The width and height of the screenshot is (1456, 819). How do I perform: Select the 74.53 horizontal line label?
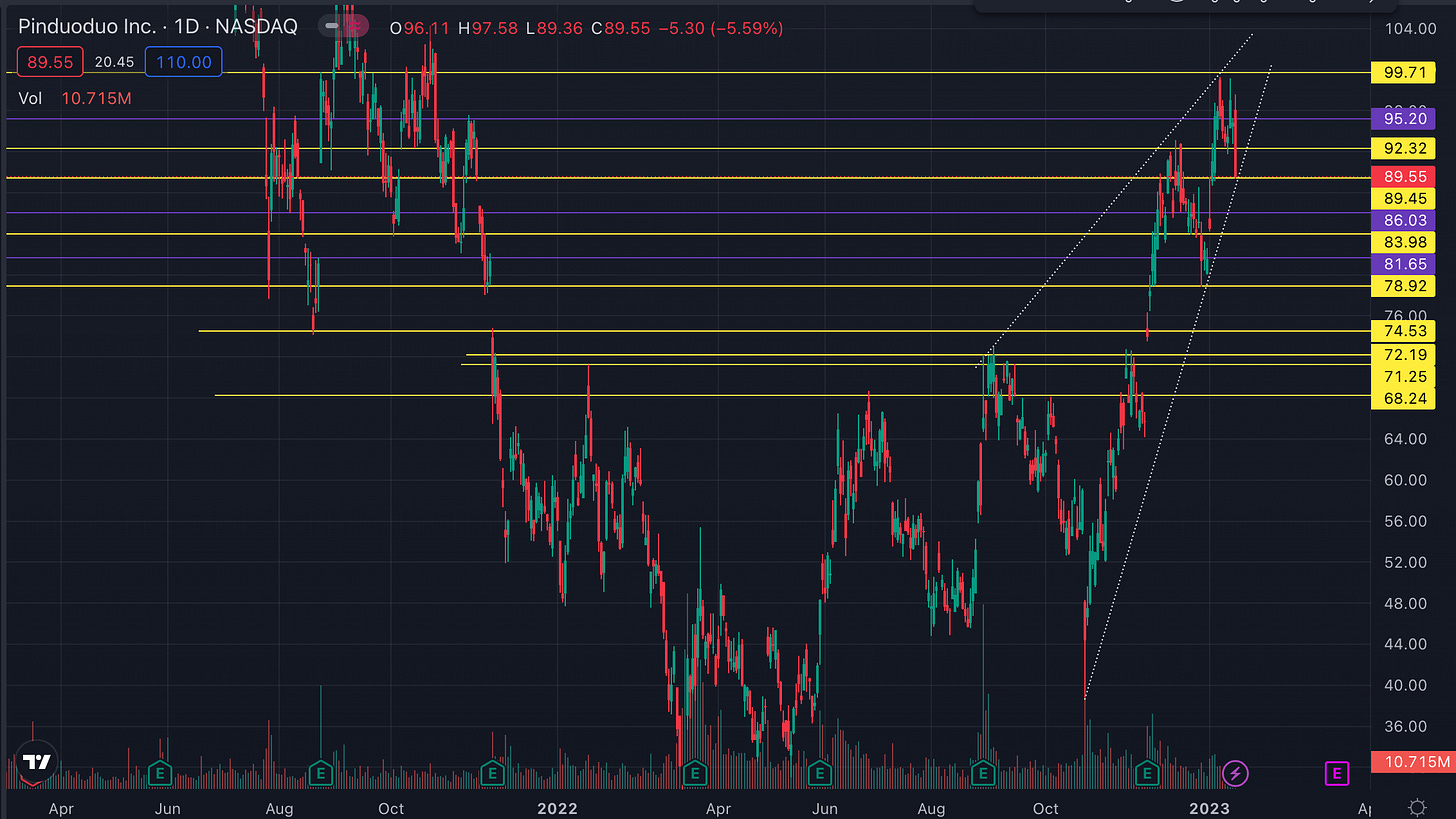(x=1405, y=331)
